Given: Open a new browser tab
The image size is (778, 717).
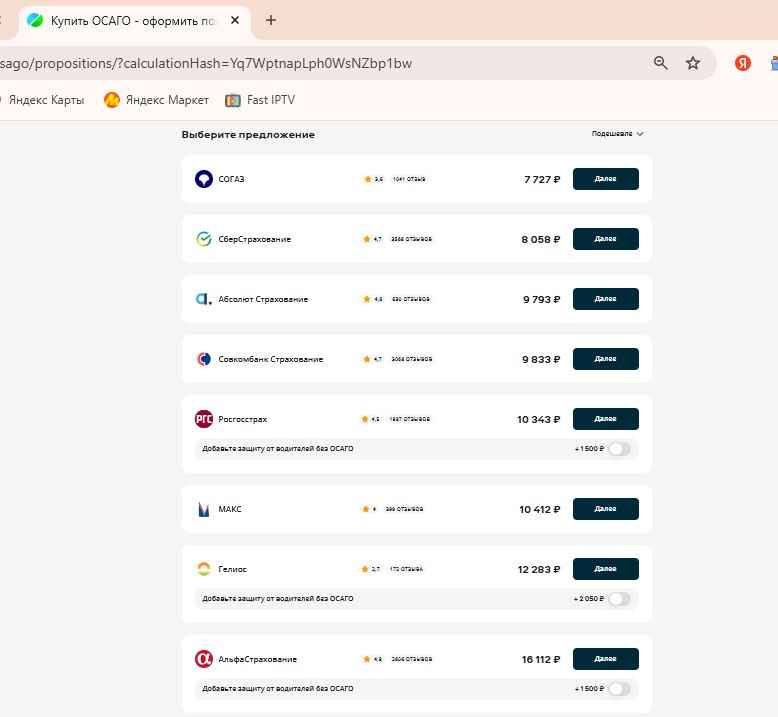Looking at the screenshot, I should [271, 20].
